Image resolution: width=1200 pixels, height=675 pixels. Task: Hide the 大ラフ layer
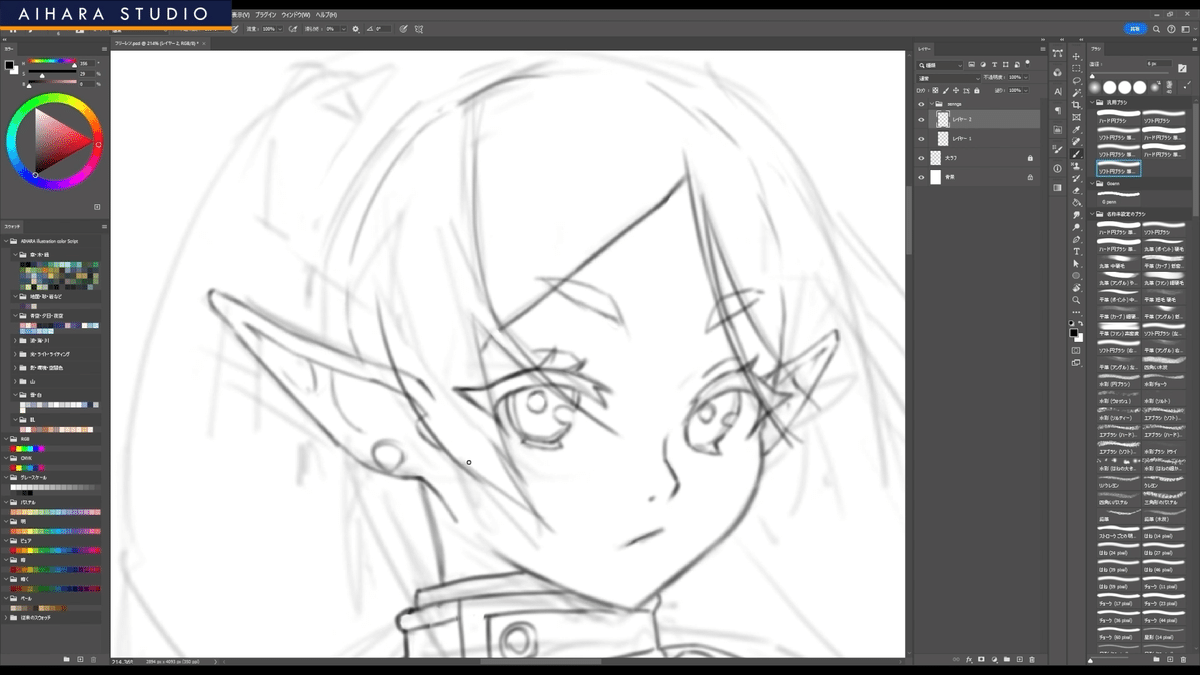[x=922, y=158]
